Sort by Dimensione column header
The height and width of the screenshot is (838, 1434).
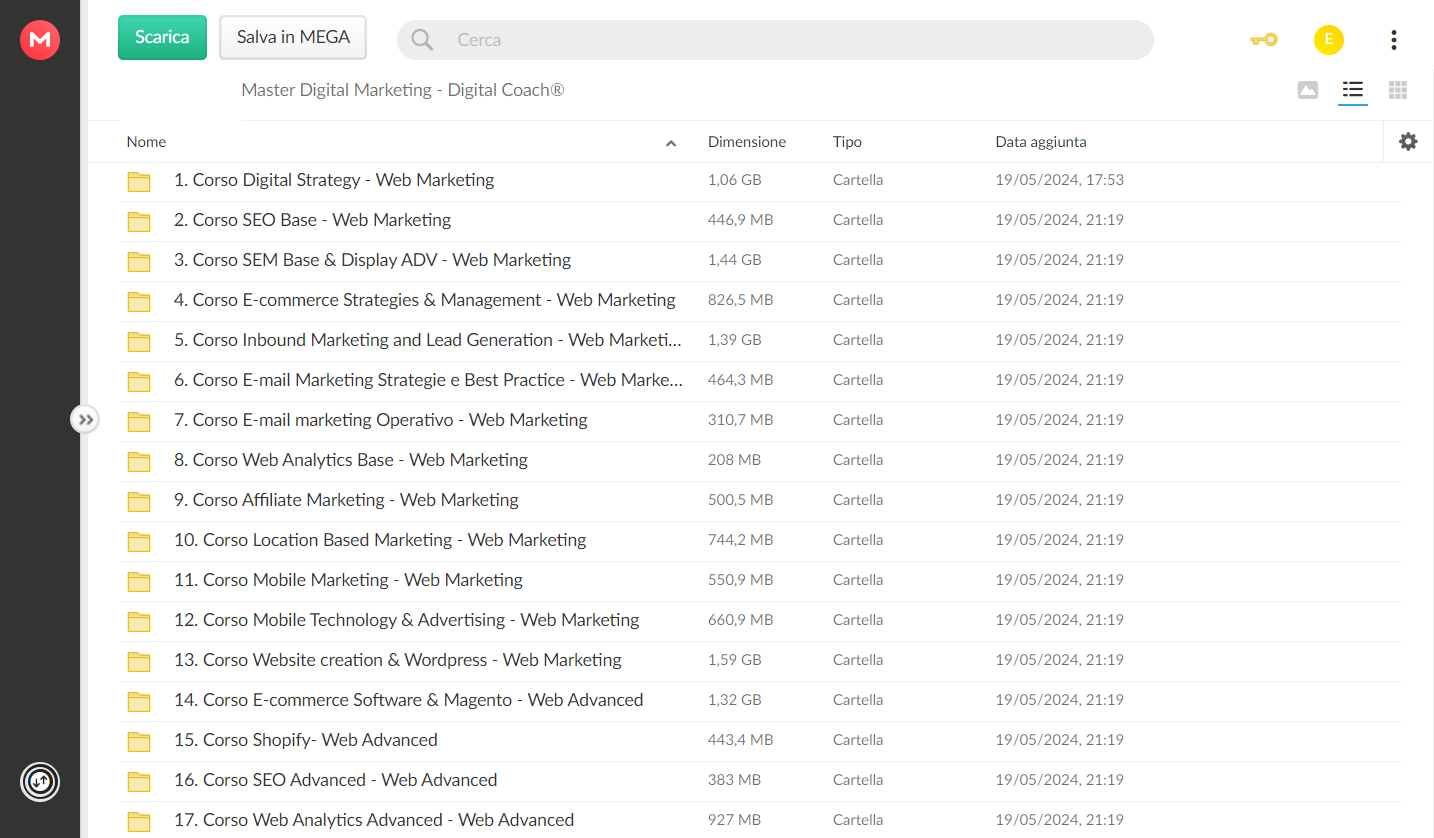pyautogui.click(x=747, y=142)
